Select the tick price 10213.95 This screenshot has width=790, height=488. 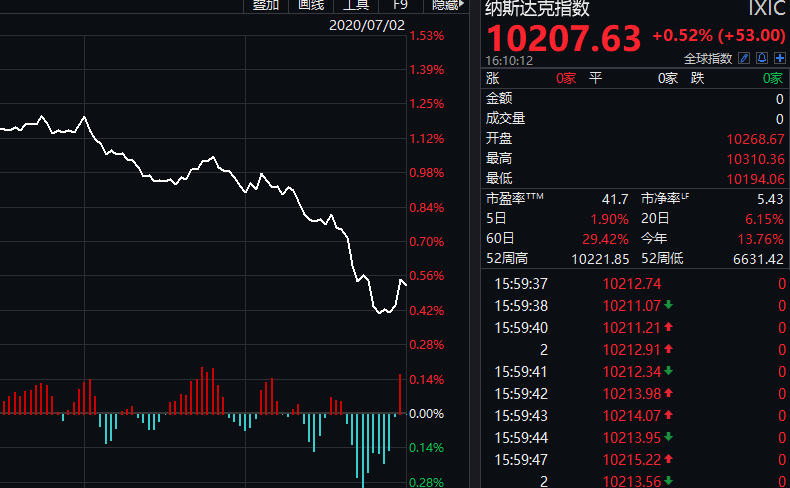[x=631, y=438]
